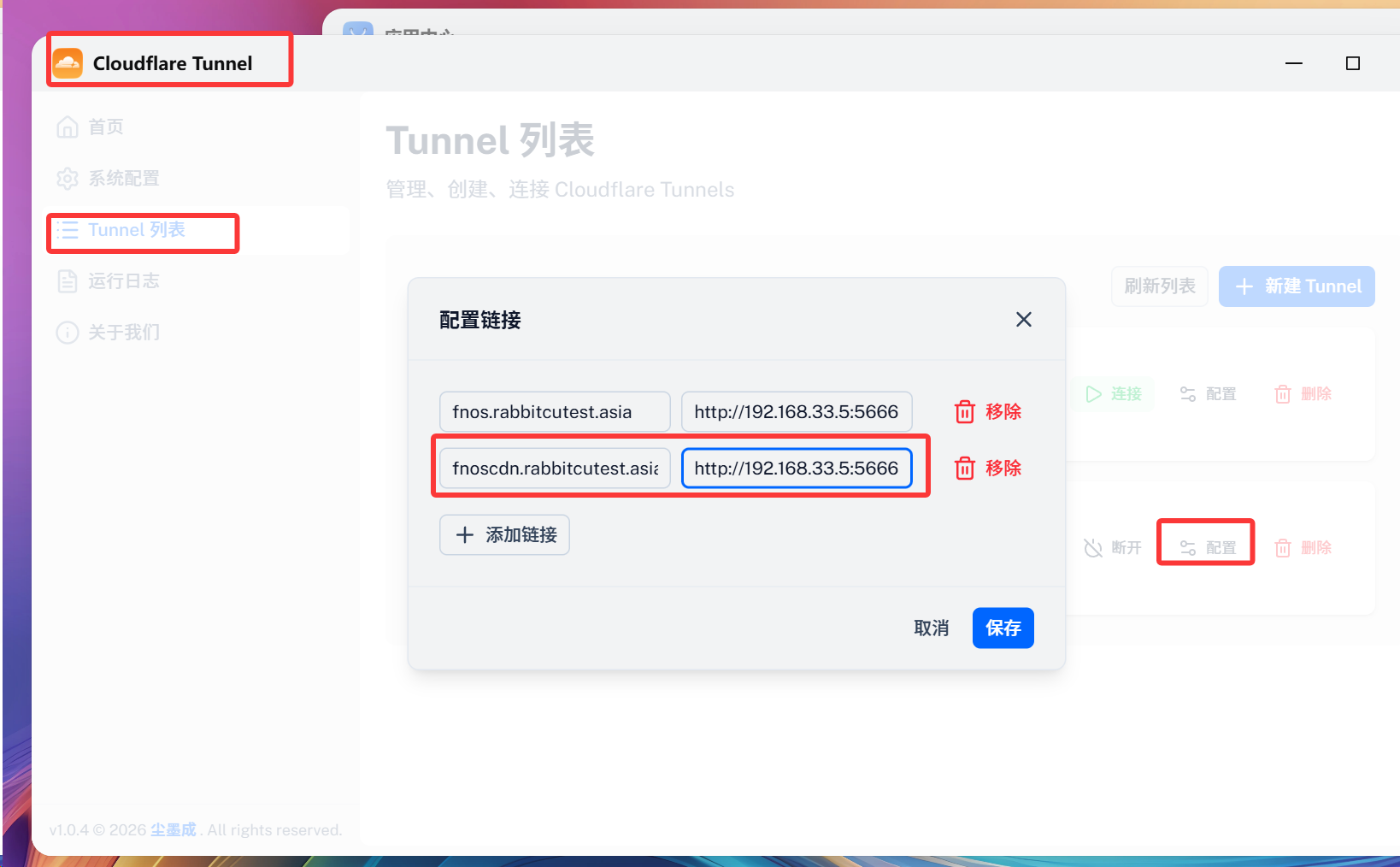Click 断开 to disconnect the second tunnel
This screenshot has width=1400, height=867.
(x=1113, y=548)
